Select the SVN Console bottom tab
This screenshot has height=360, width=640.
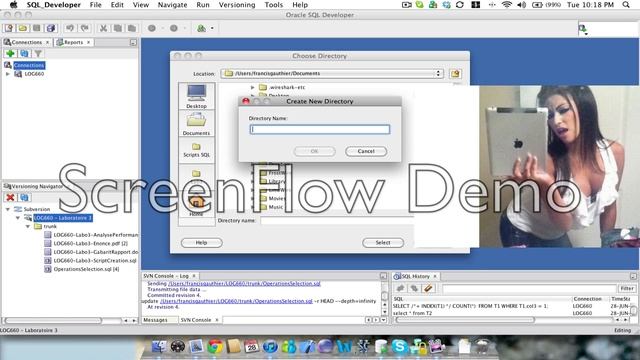[x=196, y=320]
